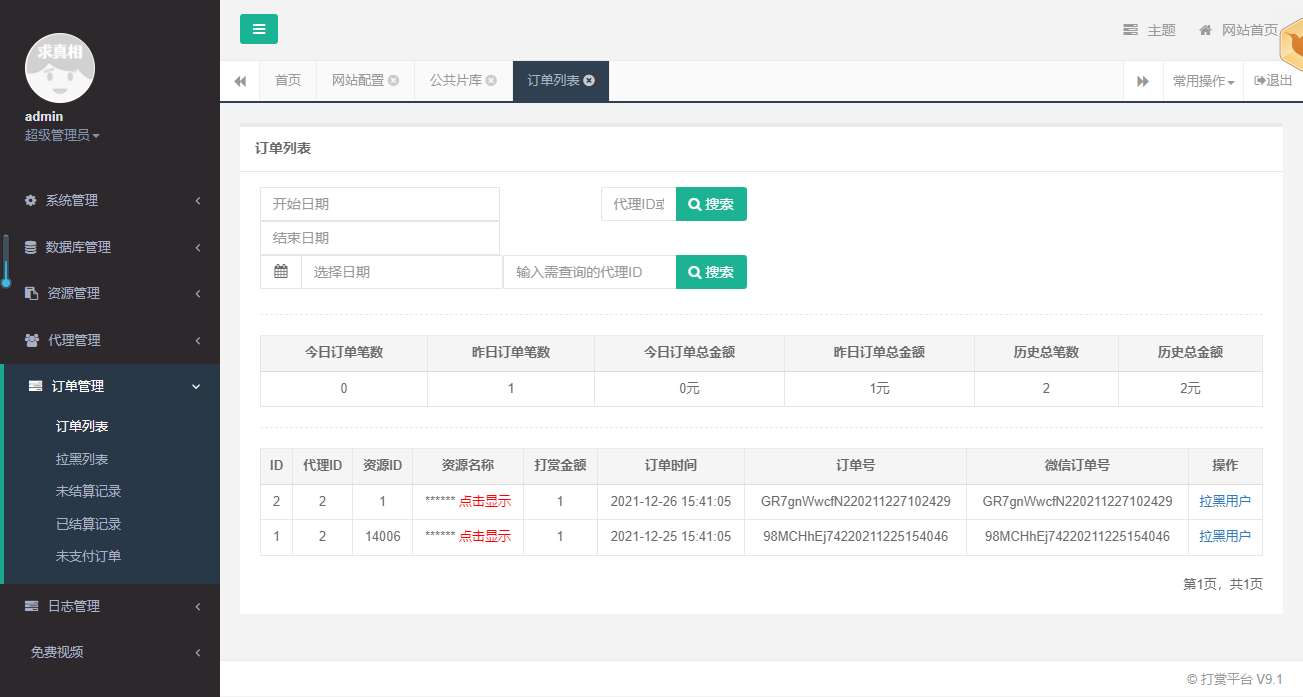
Task: Collapse the 订单管理 sidebar menu
Action: (x=110, y=386)
